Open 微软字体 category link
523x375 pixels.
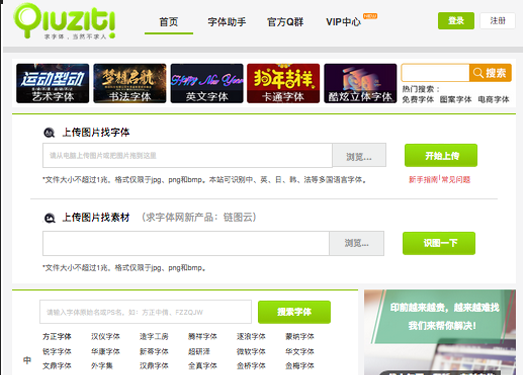[x=251, y=351]
